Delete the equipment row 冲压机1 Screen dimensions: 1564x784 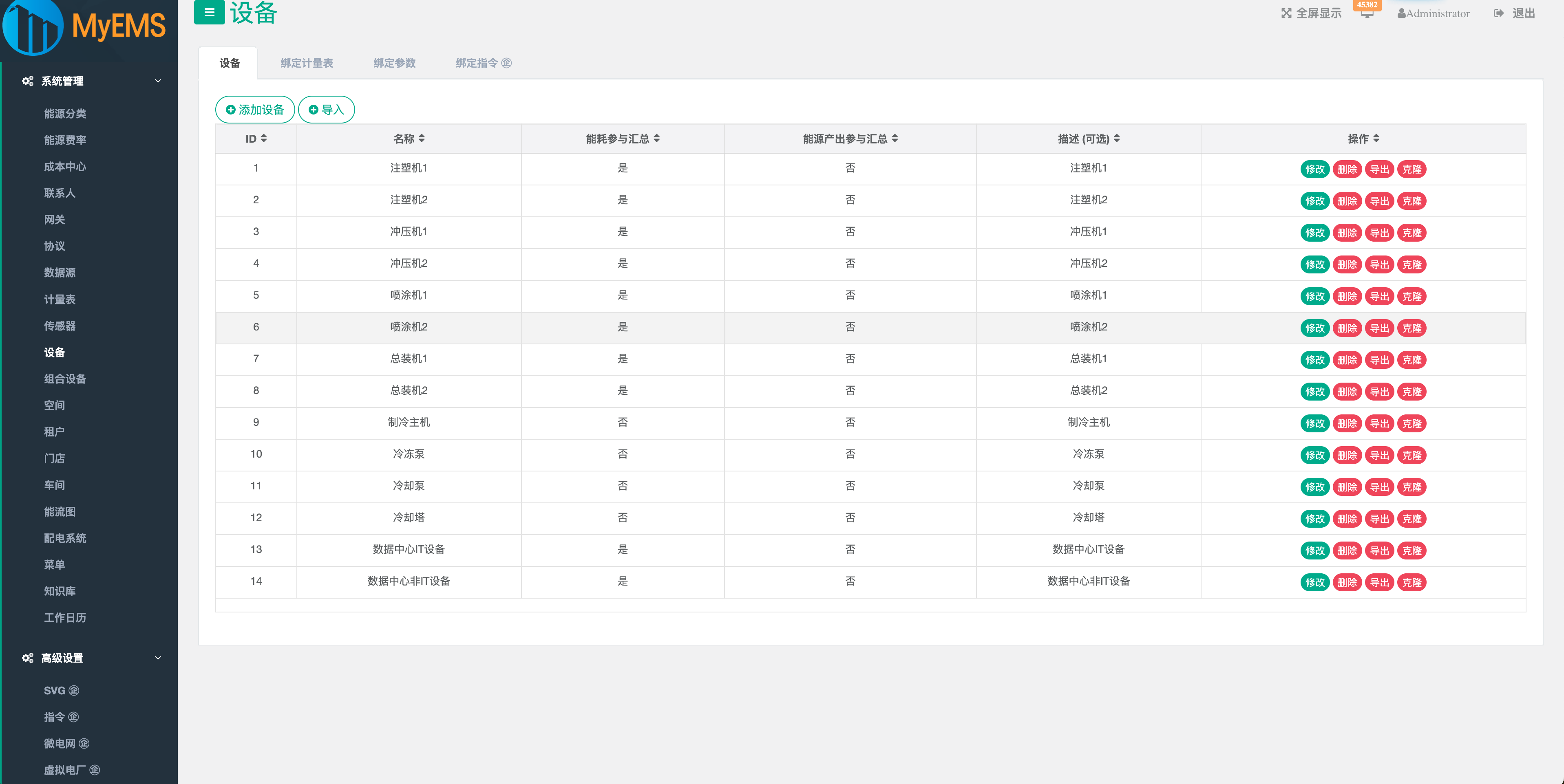point(1347,233)
